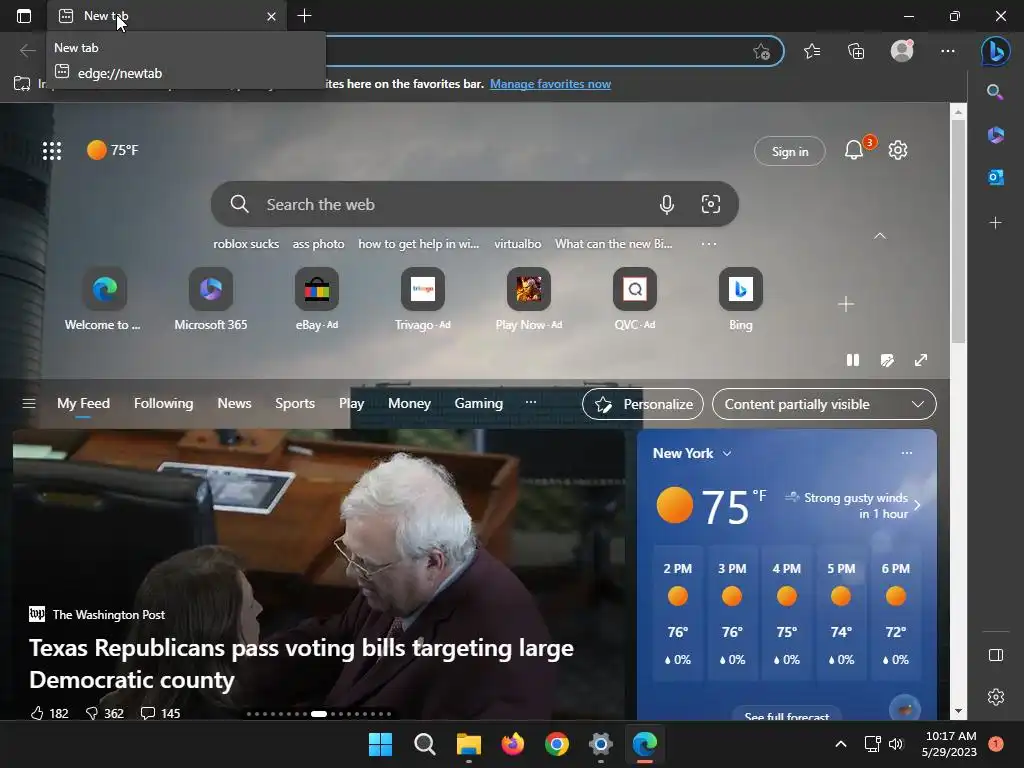Switch to the Sports tab
Screen dimensions: 1024x768
pos(295,404)
